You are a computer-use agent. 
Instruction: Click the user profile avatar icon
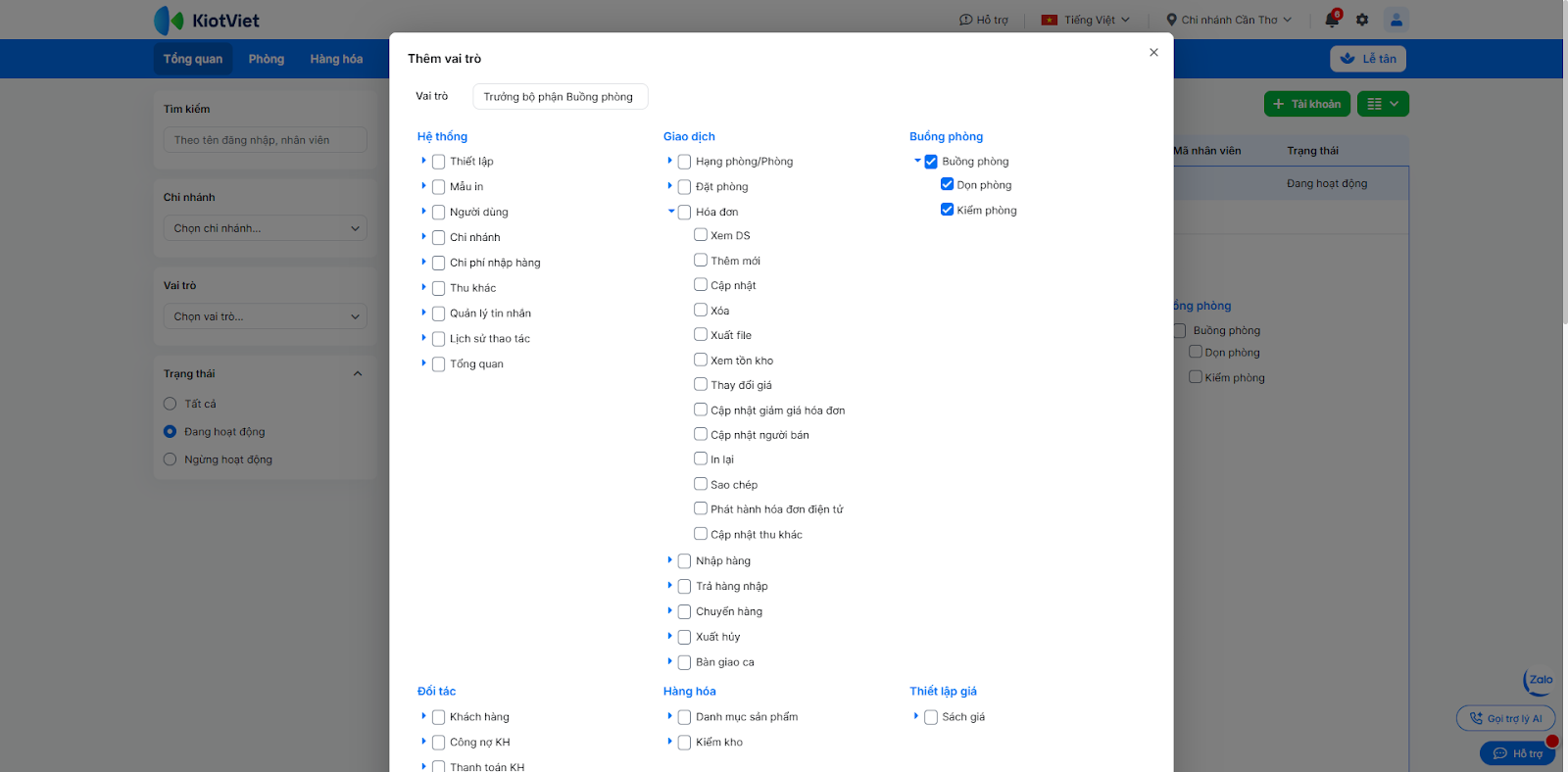1396,20
